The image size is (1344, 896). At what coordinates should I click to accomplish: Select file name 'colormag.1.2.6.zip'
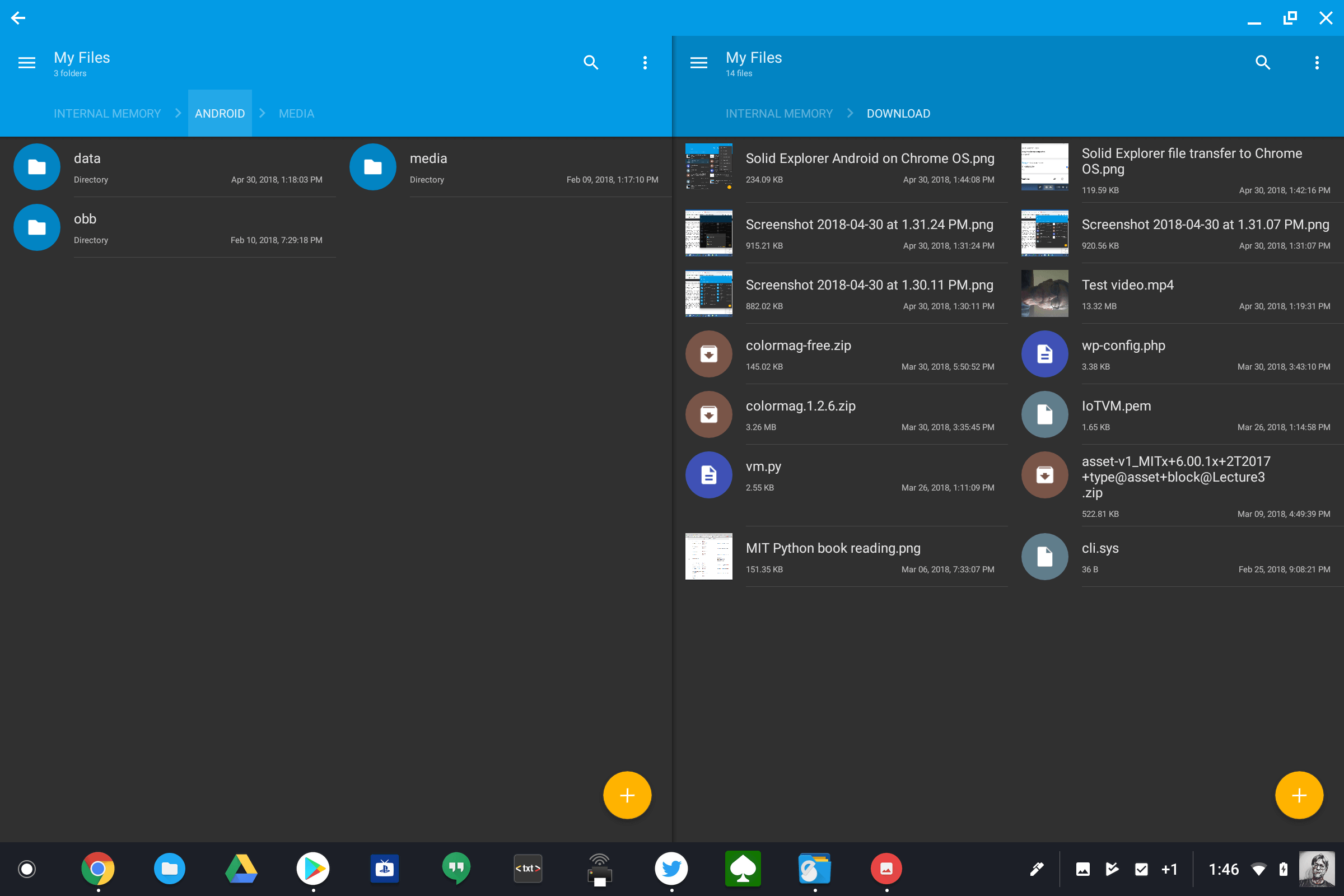[801, 407]
